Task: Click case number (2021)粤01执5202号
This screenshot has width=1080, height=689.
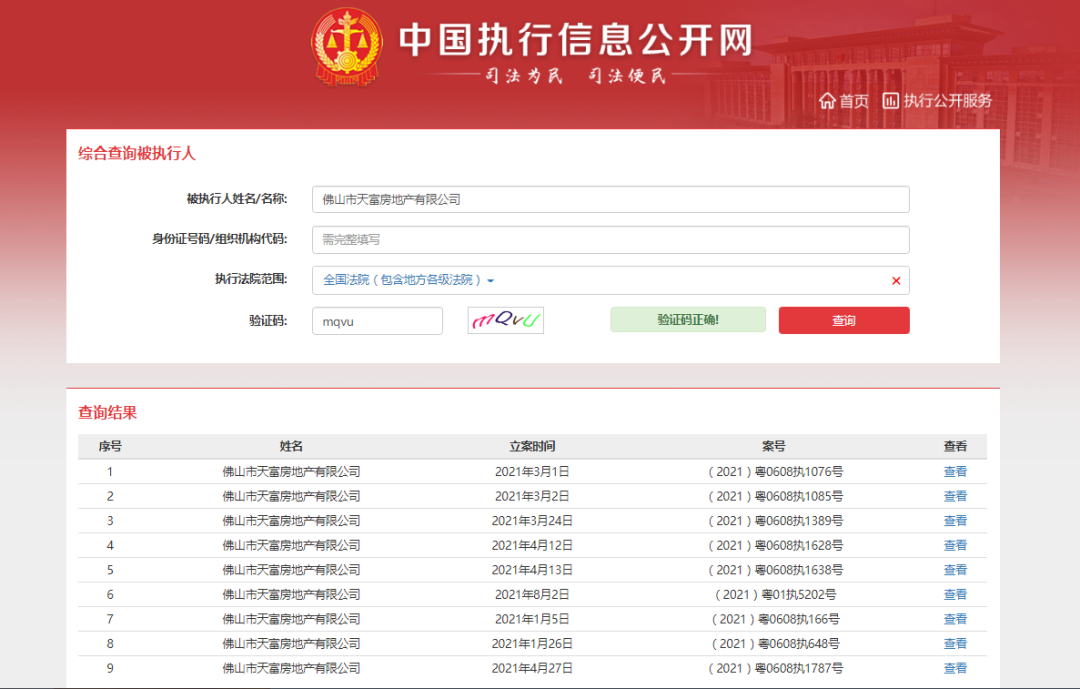Action: pos(776,595)
